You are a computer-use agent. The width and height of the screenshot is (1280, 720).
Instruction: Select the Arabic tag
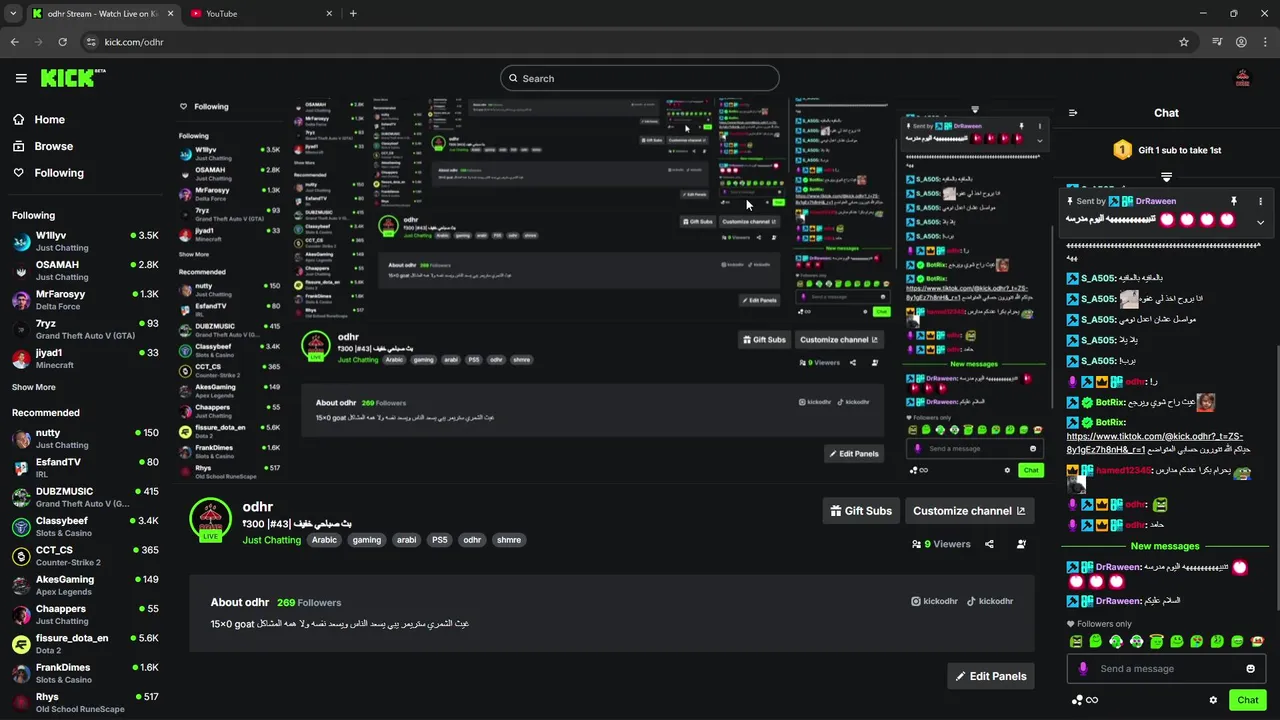tap(324, 540)
